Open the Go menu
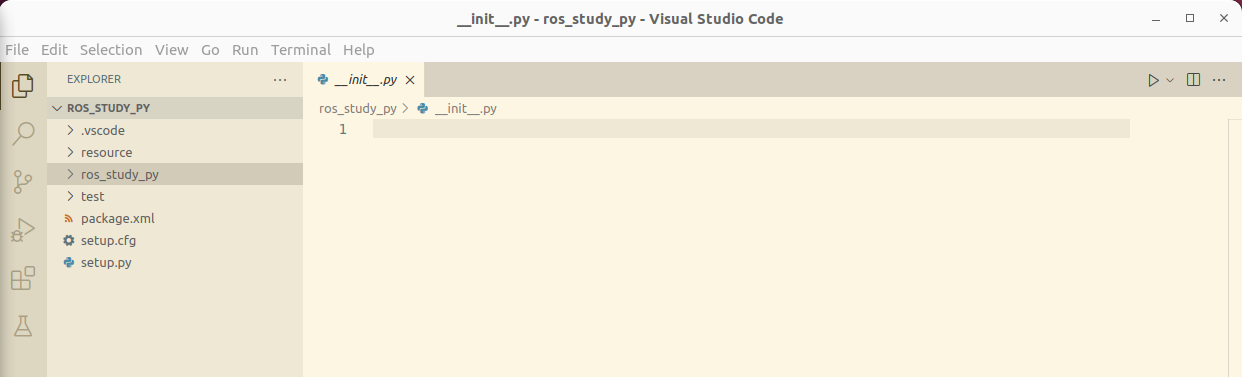The image size is (1242, 377). [210, 49]
